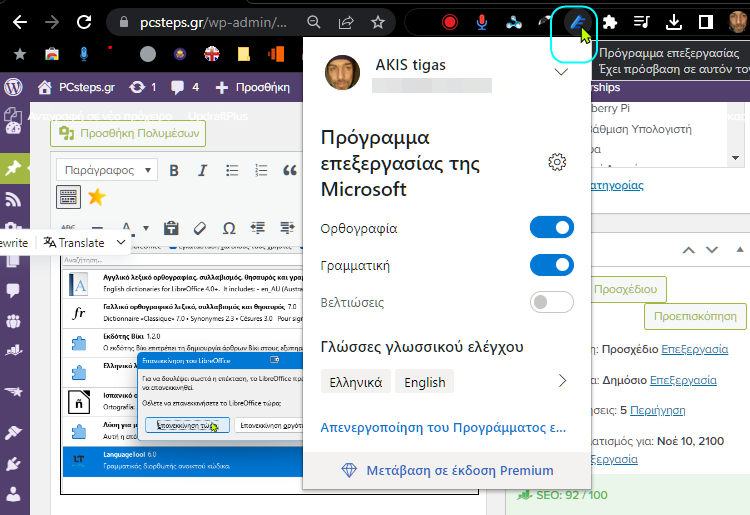Screen dimensions: 750x515
Task: Open the Παράγραφος format dropdown
Action: coord(107,170)
